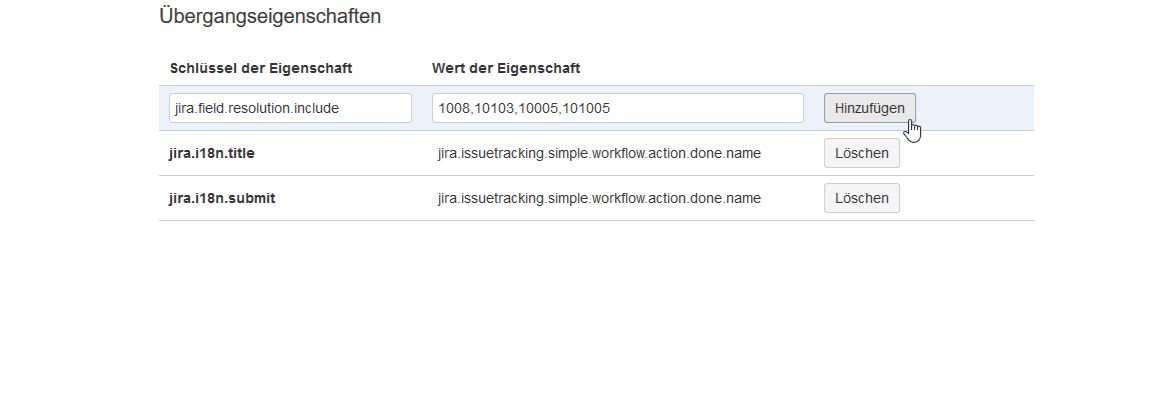Screen dimensions: 1170x400
Task: Select the jira.i18n.submit key label
Action: (222, 198)
